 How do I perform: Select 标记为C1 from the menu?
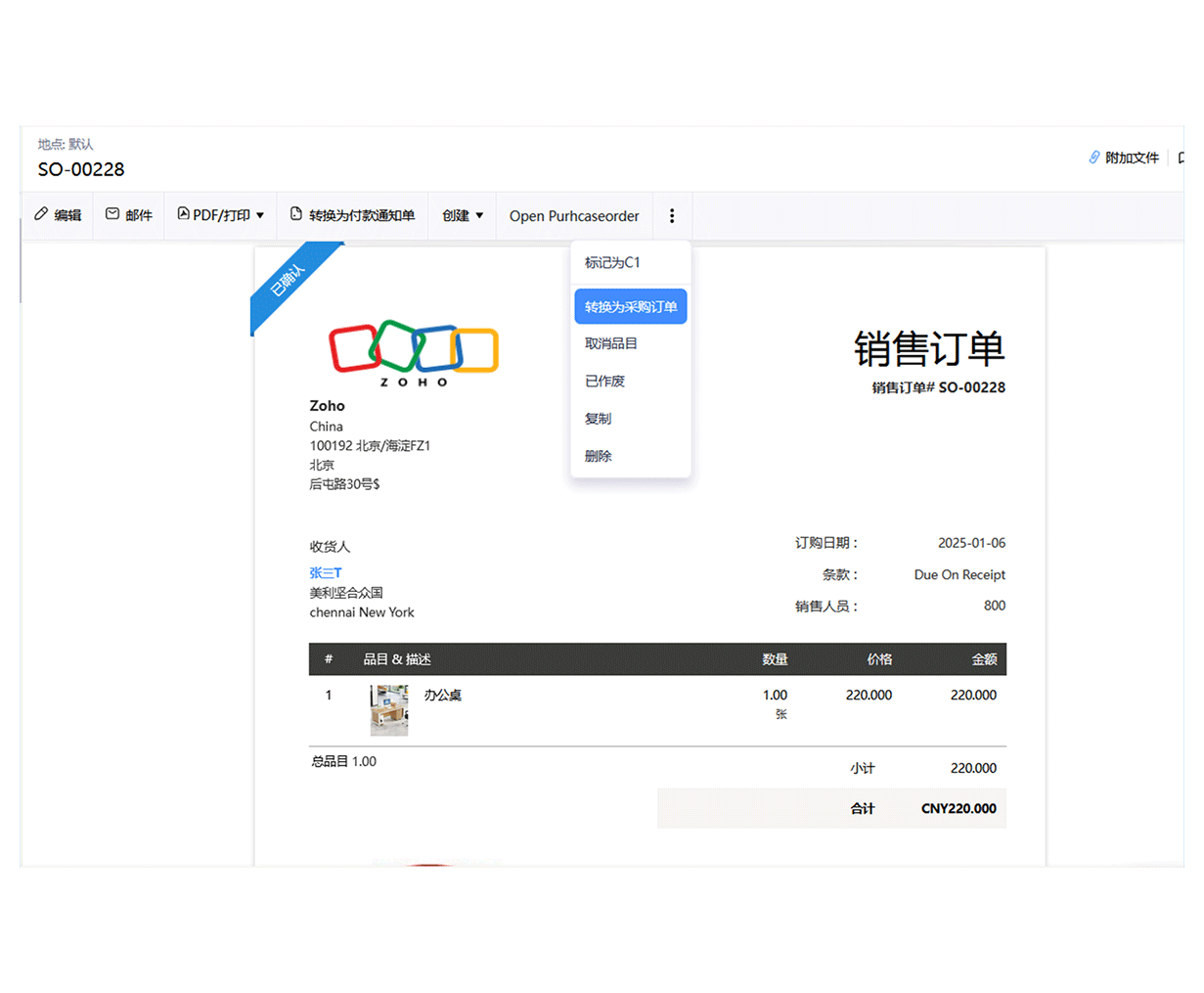612,262
